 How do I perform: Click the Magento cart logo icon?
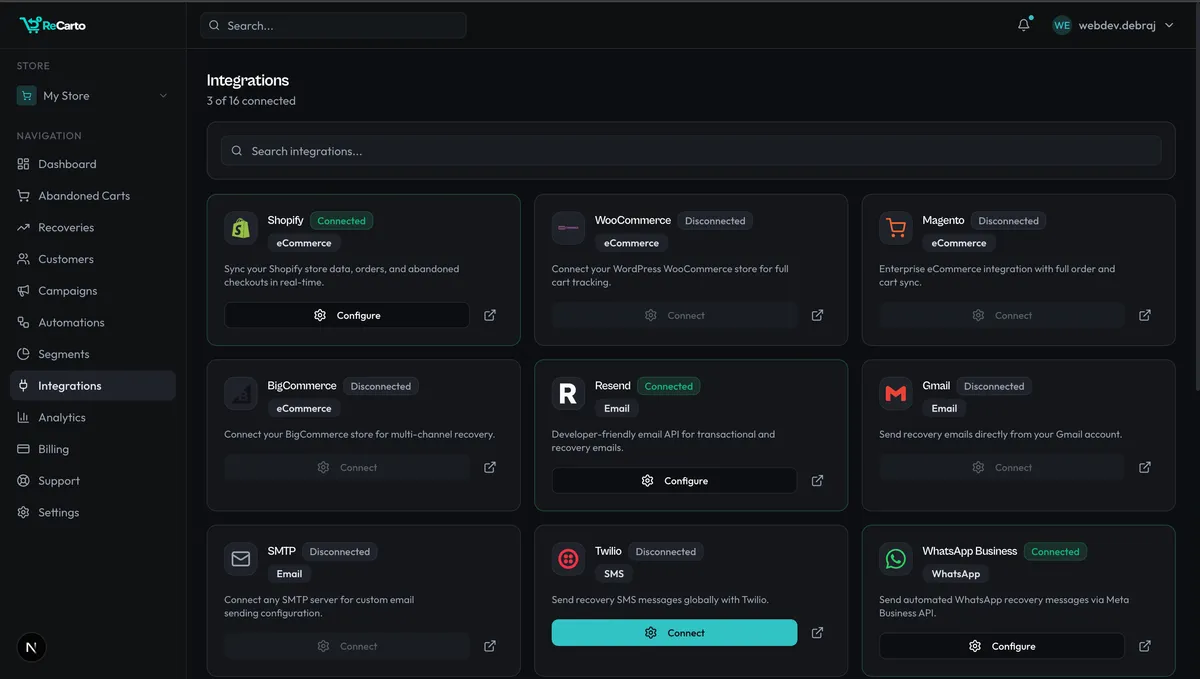click(896, 228)
